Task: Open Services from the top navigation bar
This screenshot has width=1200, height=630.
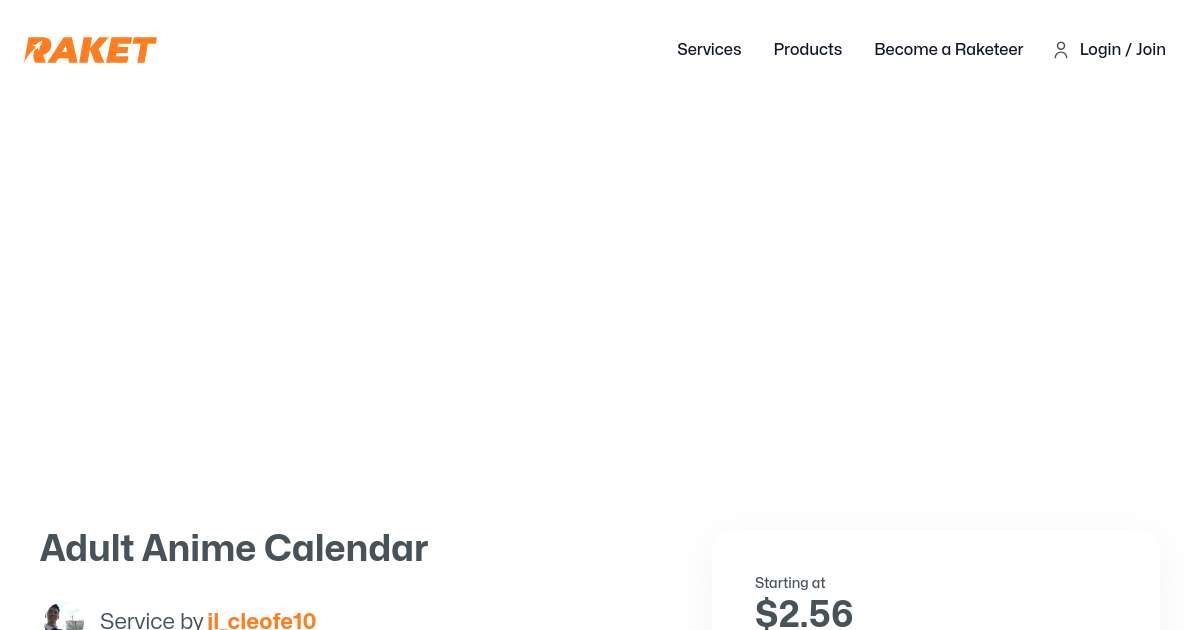Action: click(709, 50)
